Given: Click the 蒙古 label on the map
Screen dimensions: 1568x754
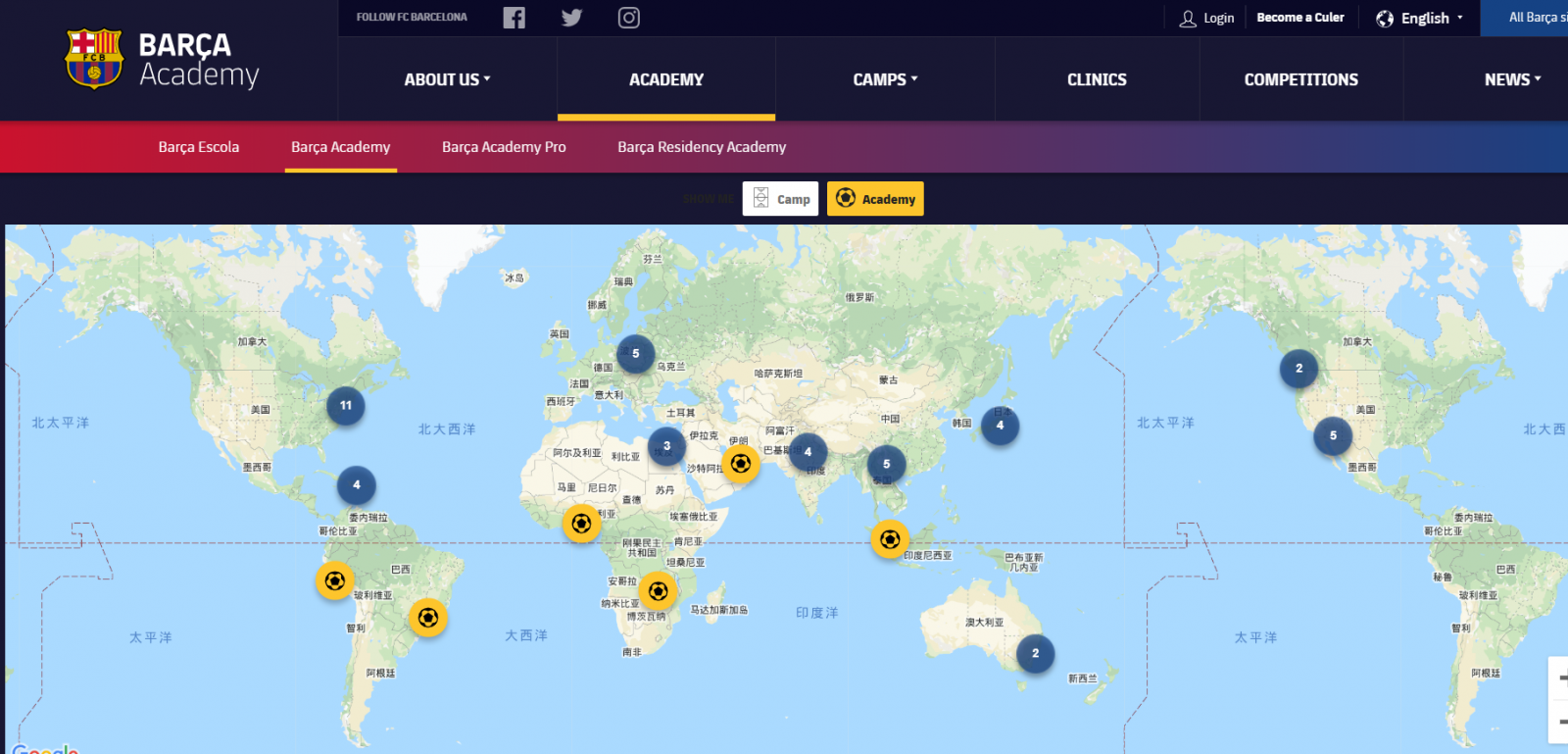Looking at the screenshot, I should (888, 380).
